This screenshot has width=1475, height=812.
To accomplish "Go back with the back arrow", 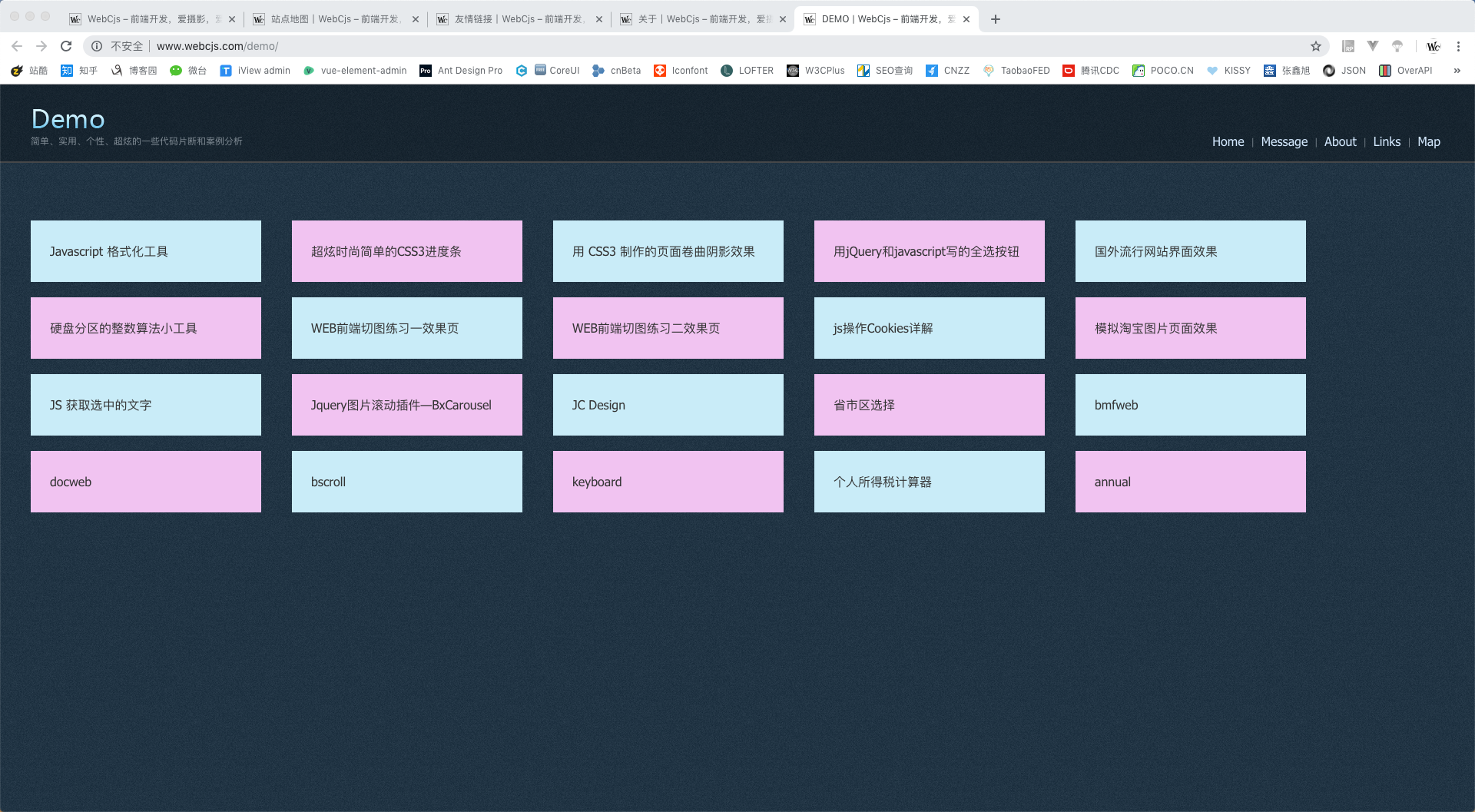I will click(17, 46).
